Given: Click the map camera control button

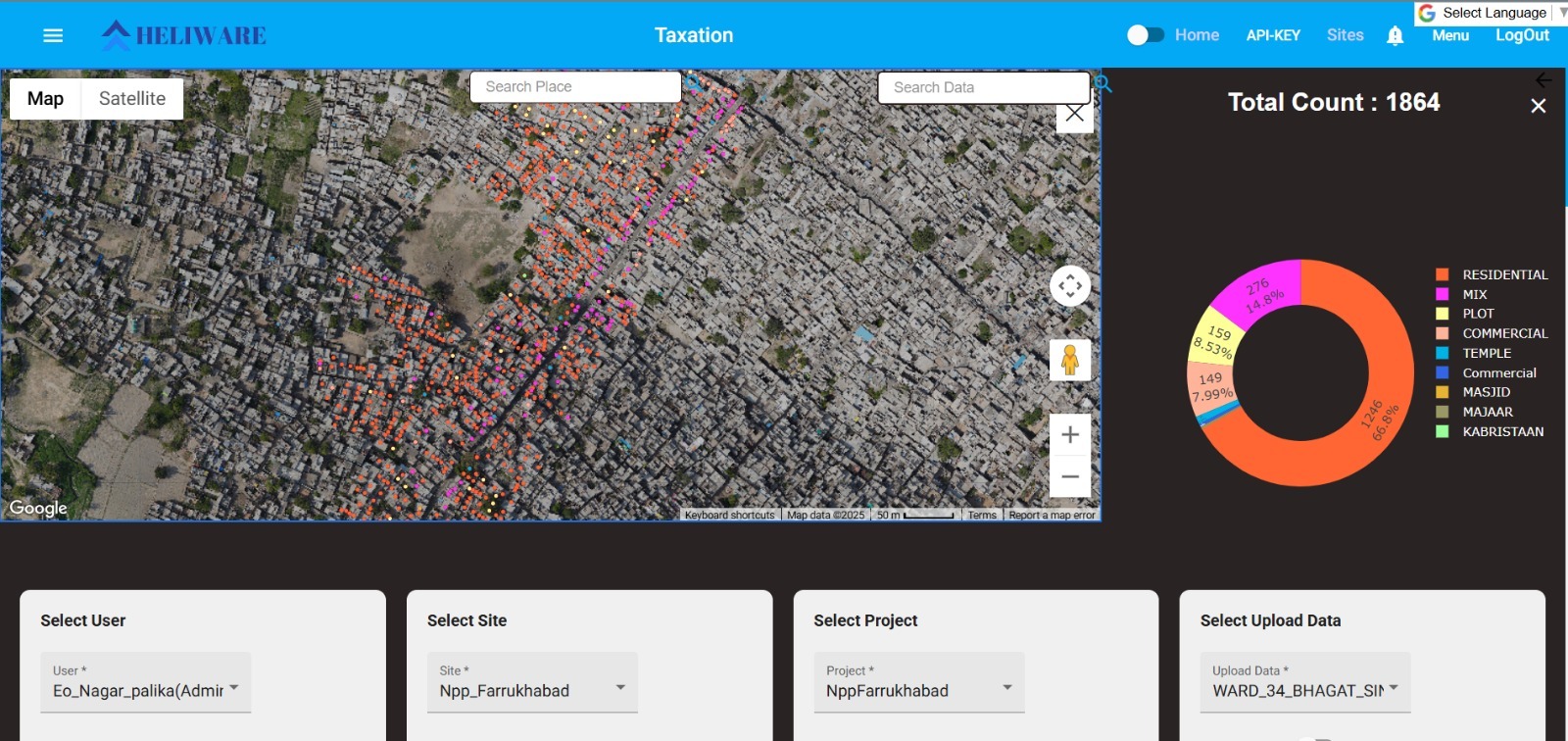Looking at the screenshot, I should pyautogui.click(x=1070, y=286).
